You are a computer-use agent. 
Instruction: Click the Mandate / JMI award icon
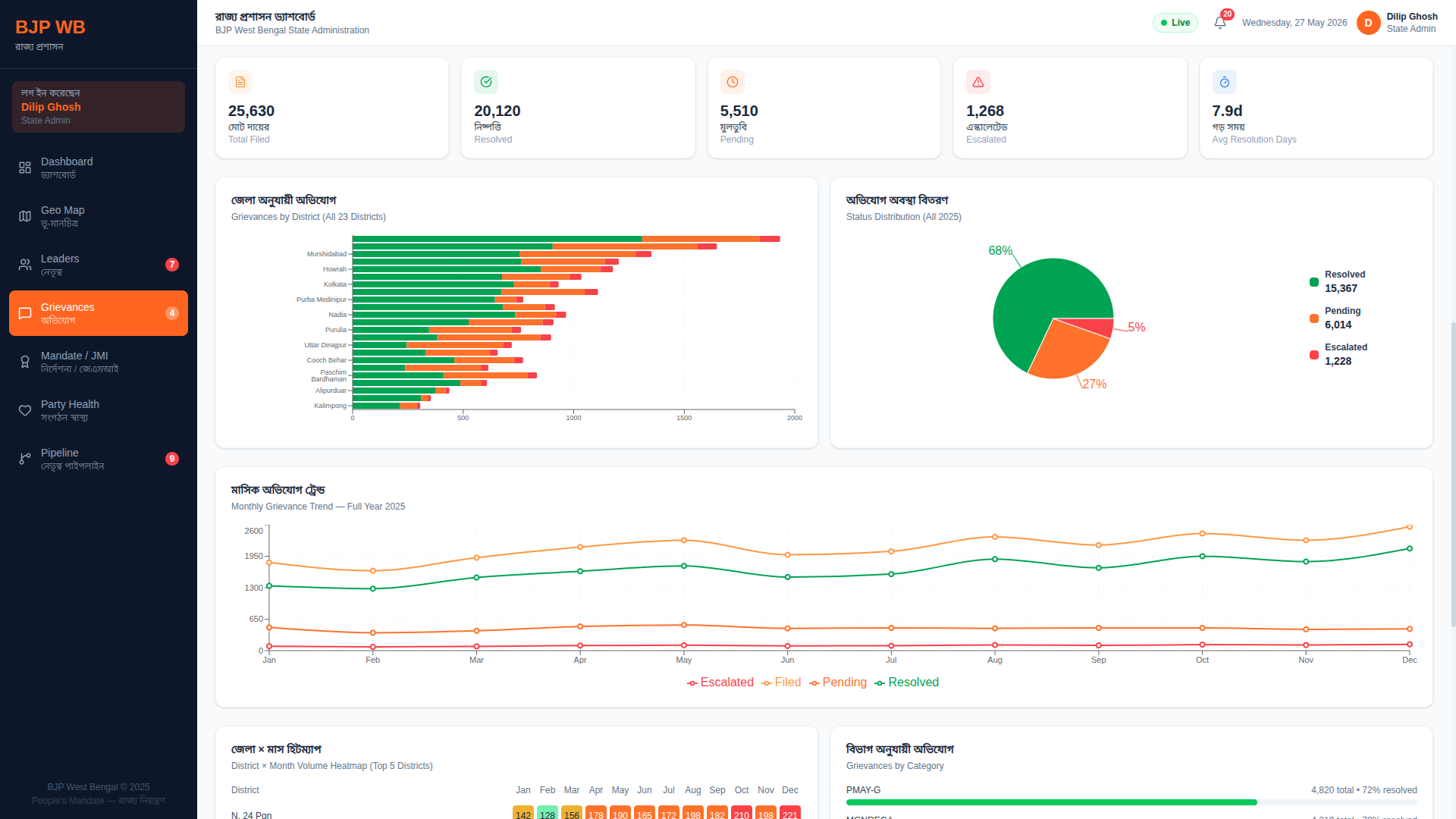(x=25, y=362)
